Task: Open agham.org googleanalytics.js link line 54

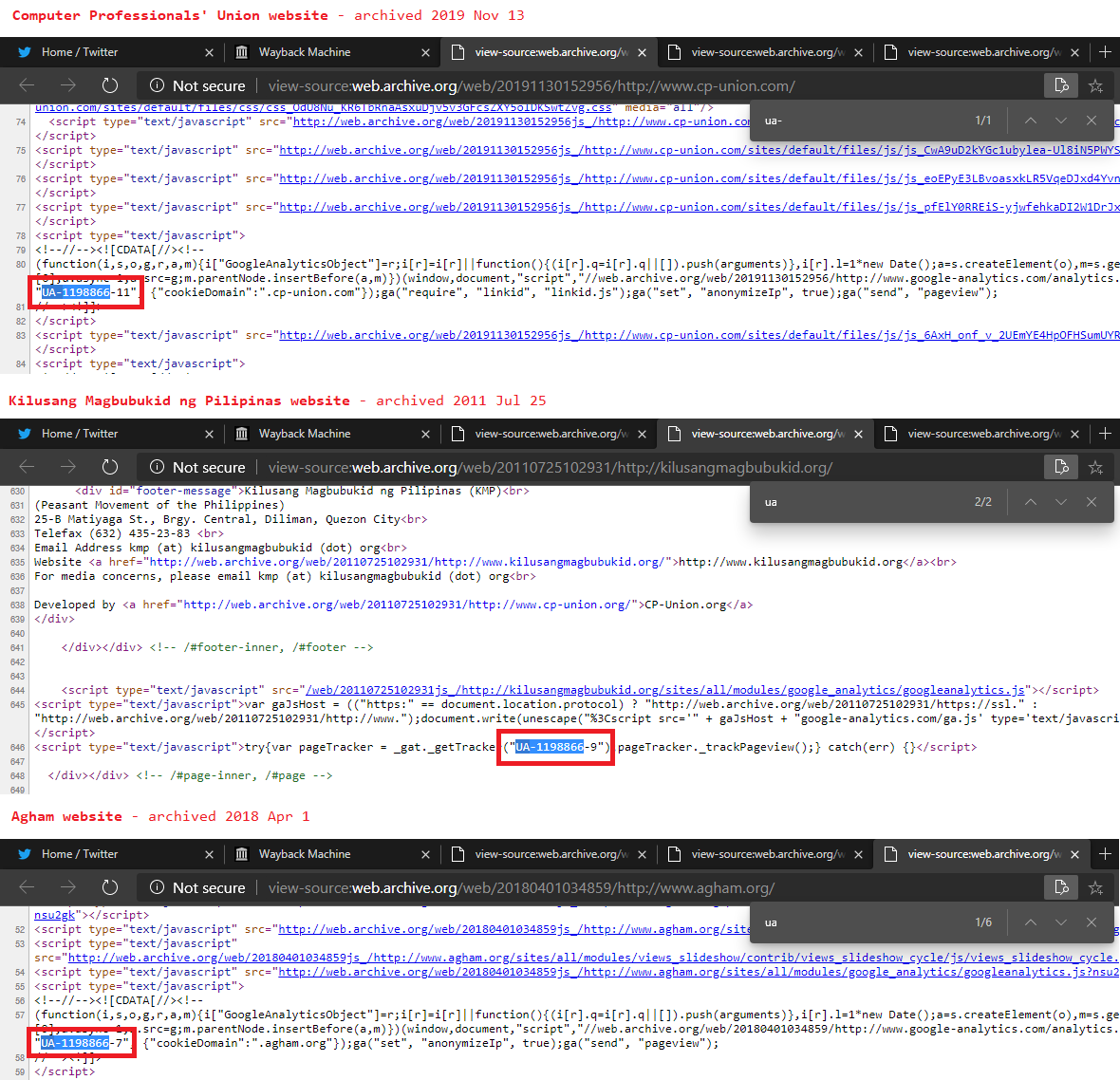Action: coord(699,972)
